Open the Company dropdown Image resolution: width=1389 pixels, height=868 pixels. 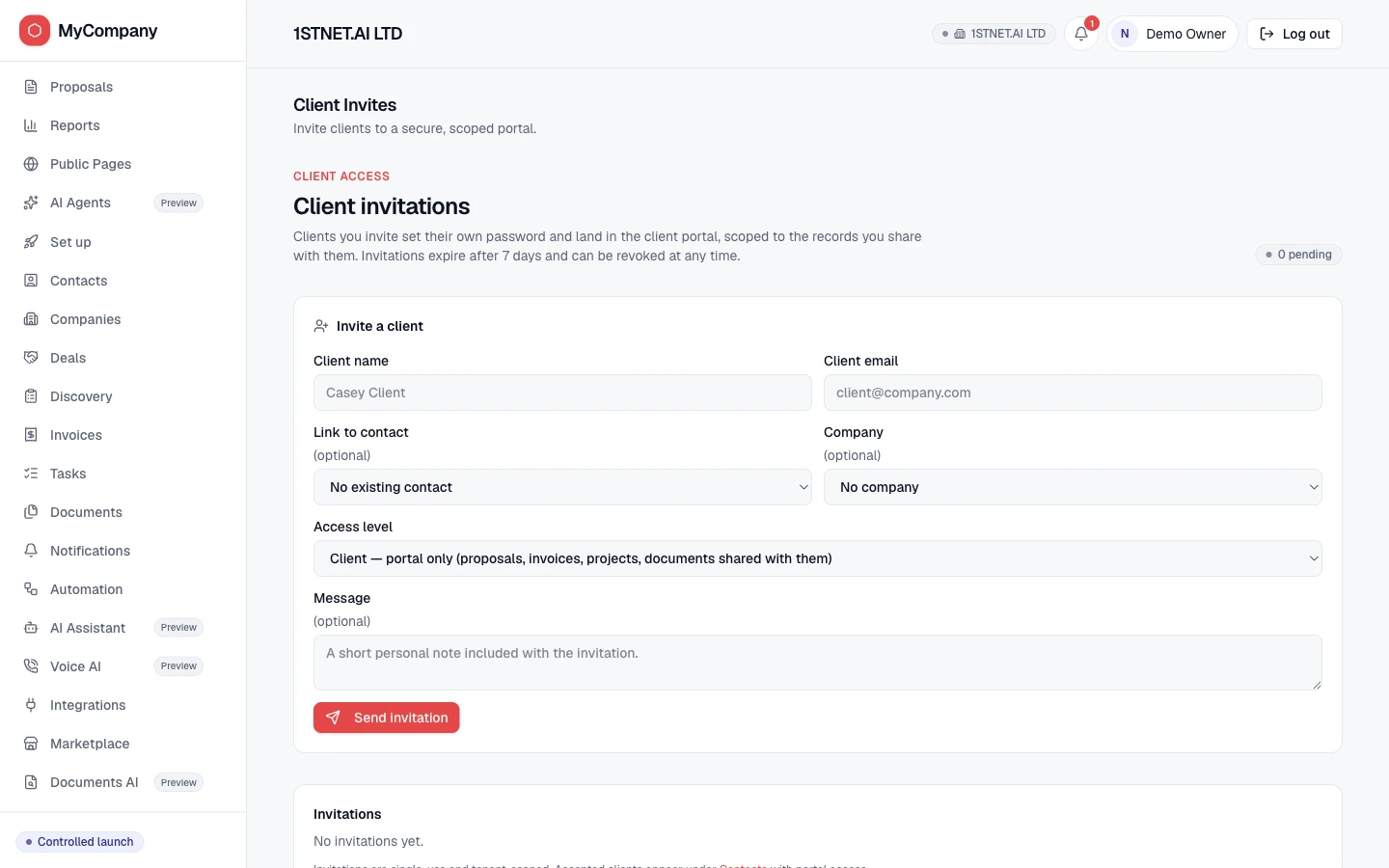click(x=1073, y=487)
